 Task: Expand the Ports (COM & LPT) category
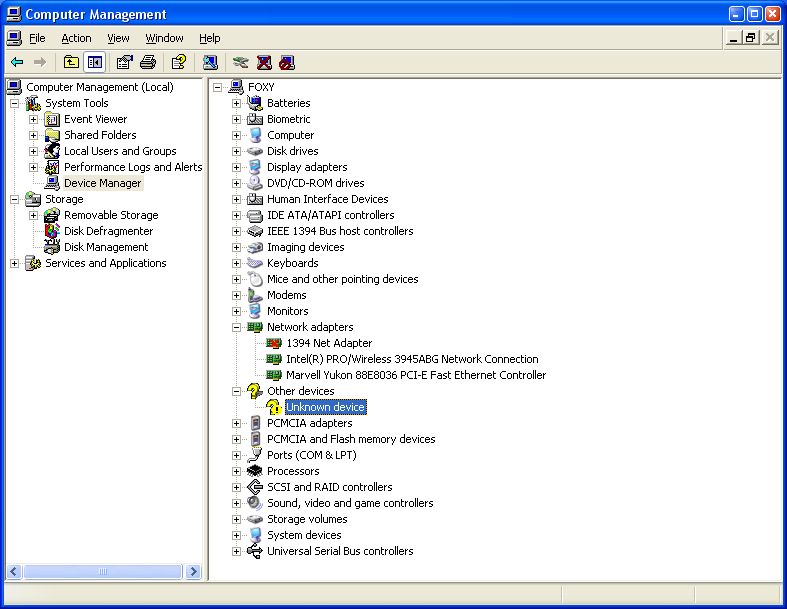click(236, 455)
